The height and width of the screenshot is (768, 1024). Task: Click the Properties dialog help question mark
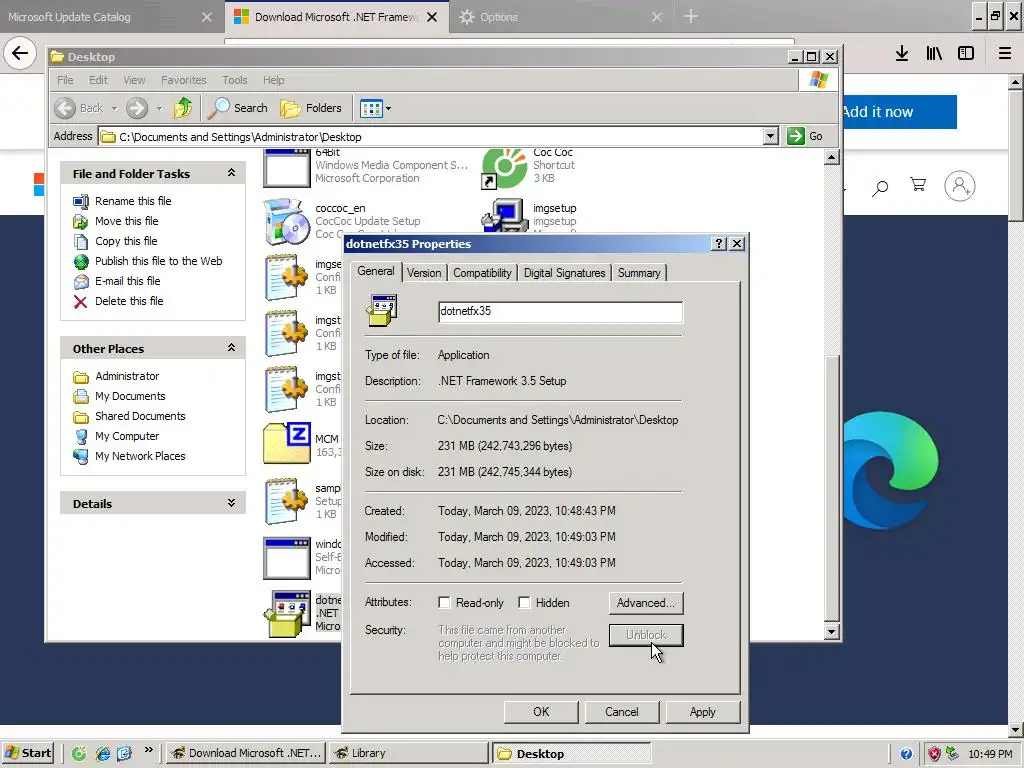click(719, 244)
